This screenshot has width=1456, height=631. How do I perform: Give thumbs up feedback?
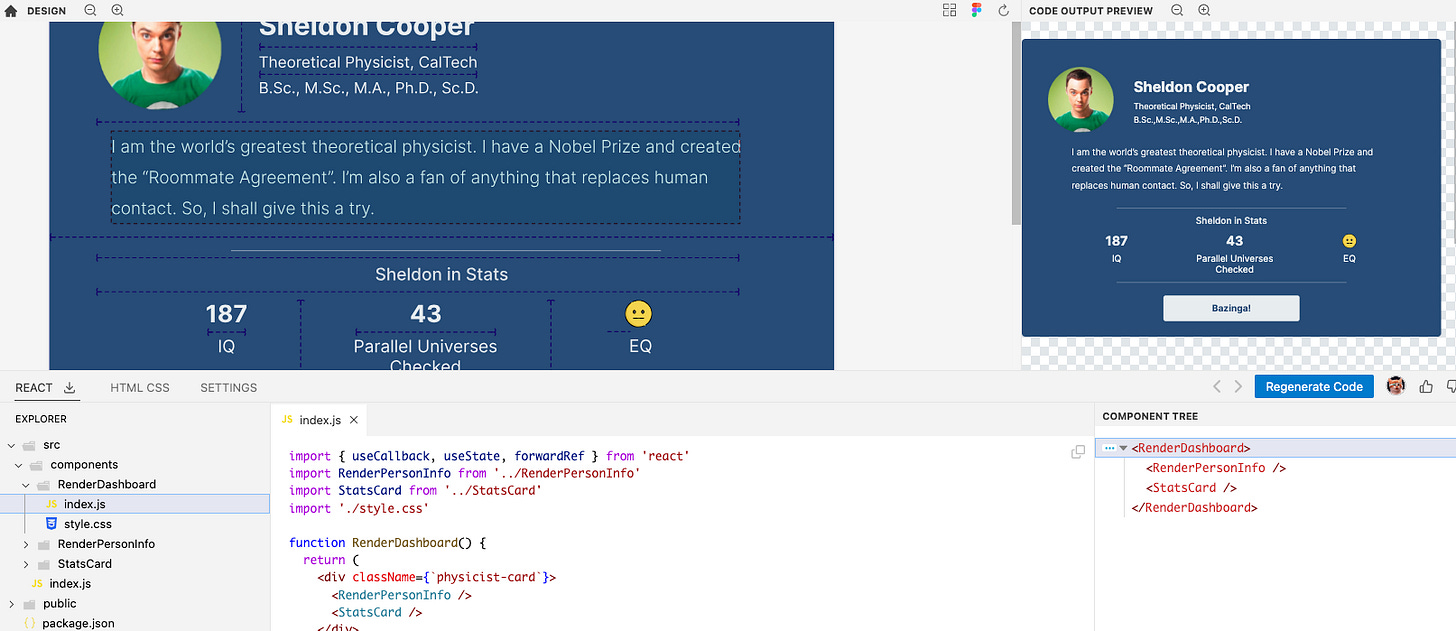[x=1426, y=386]
